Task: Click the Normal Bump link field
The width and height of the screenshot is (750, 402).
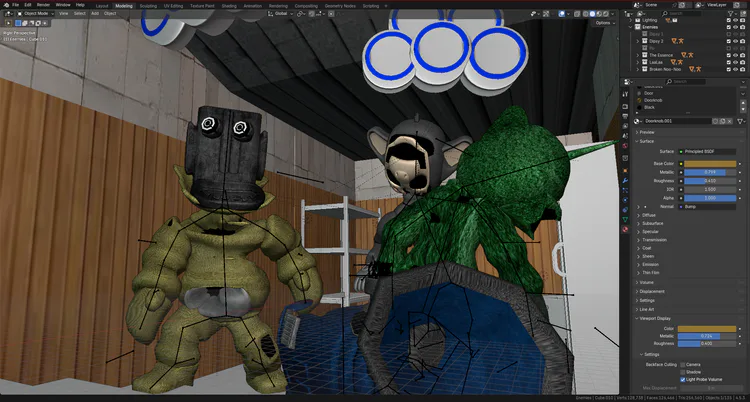Action: [707, 207]
